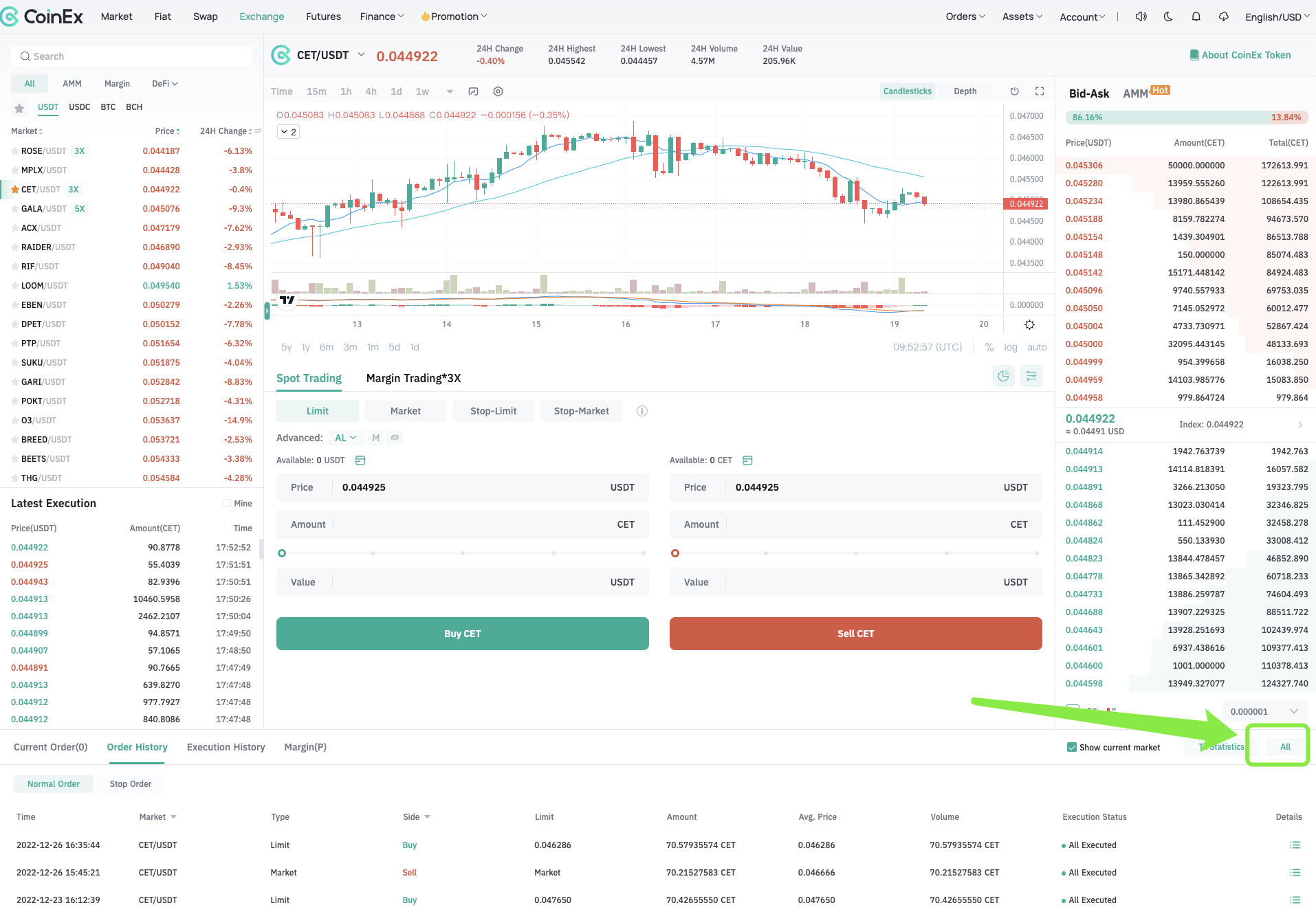Screen dimensions: 1316x914
Task: Show favorites with the star filter icon
Action: click(x=19, y=108)
